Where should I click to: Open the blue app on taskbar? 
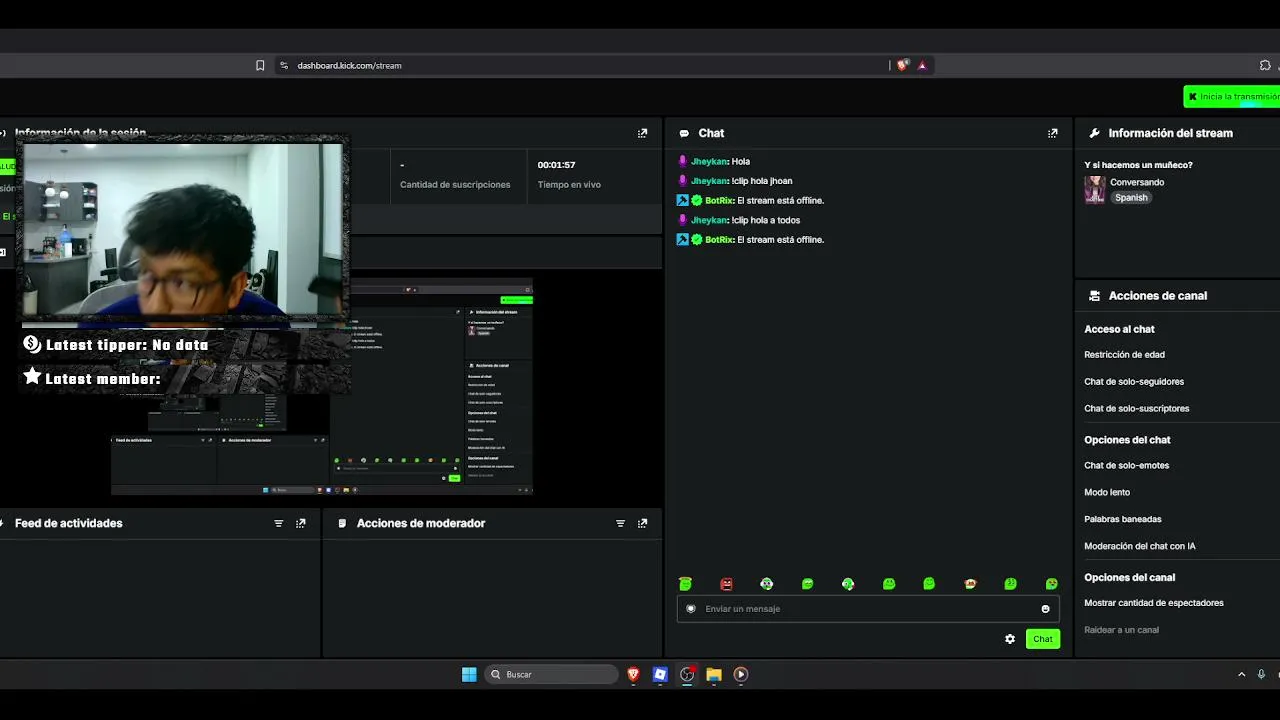(660, 674)
